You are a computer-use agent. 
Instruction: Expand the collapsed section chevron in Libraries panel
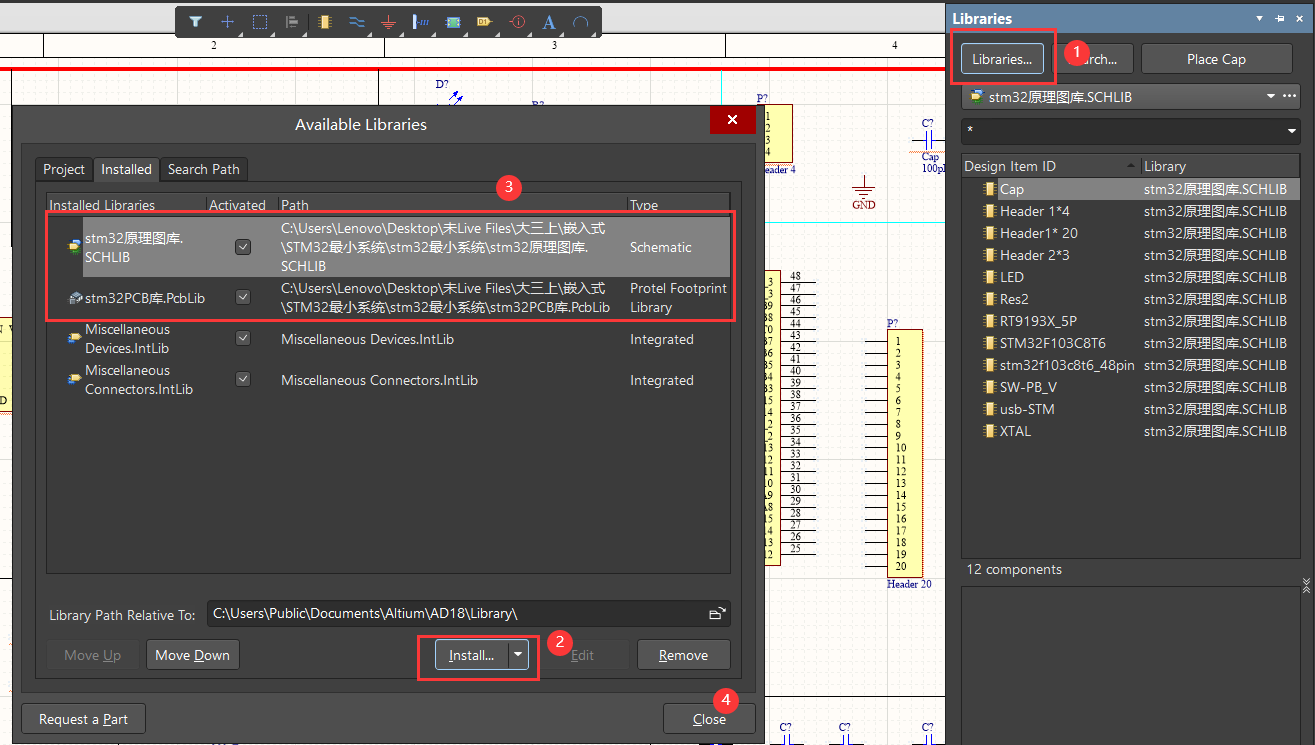1306,584
